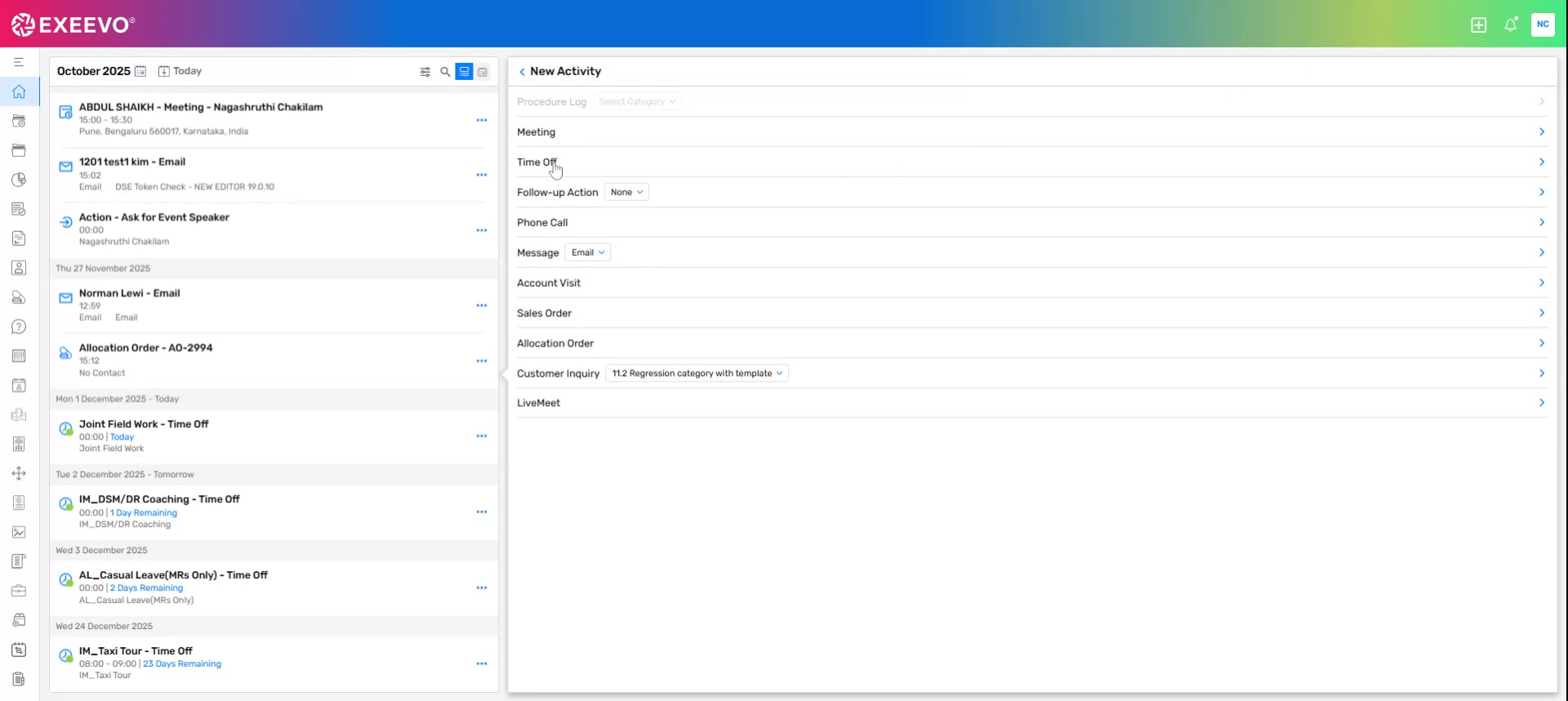Open the calendar-with-arrows sidebar icon
Image resolution: width=1568 pixels, height=701 pixels.
click(19, 650)
